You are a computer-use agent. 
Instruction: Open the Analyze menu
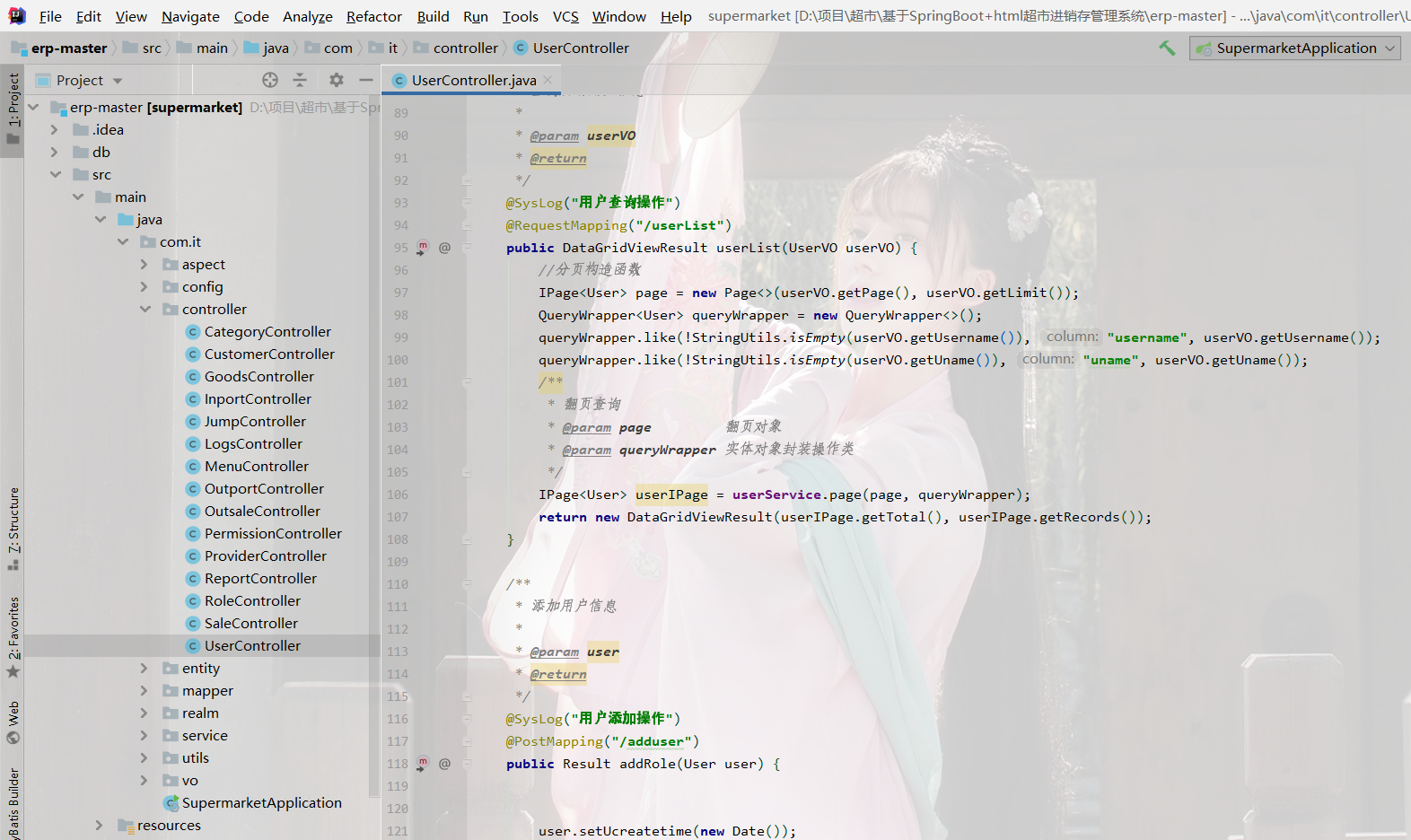[307, 16]
